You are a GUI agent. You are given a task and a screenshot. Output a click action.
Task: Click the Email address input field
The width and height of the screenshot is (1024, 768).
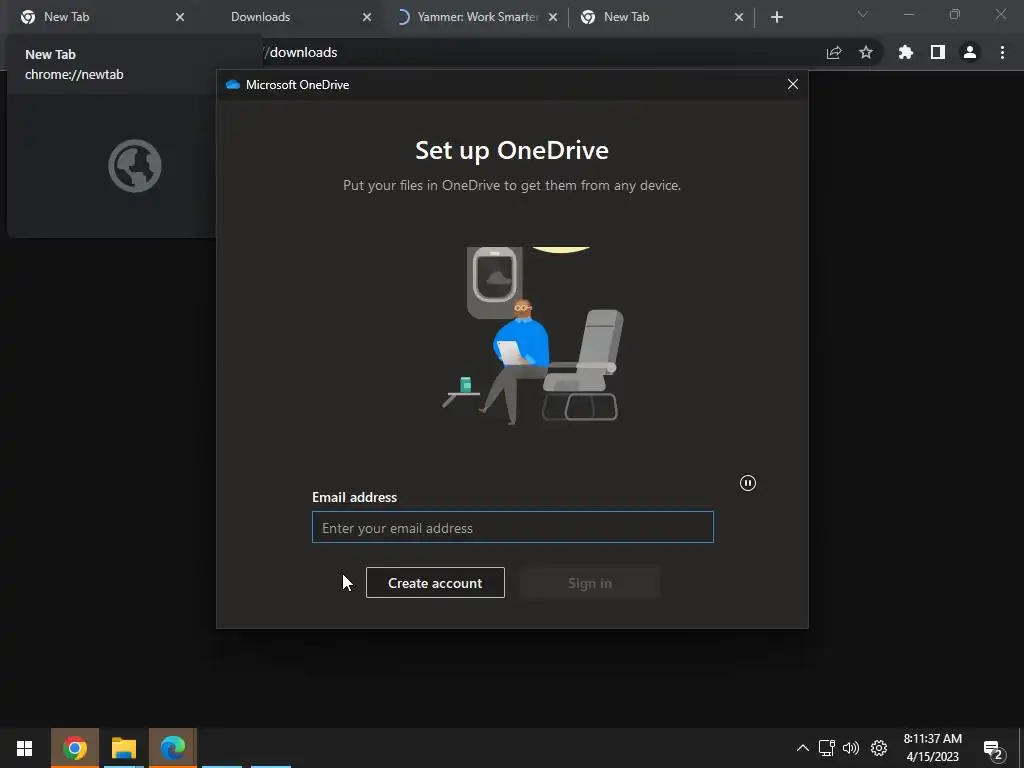[x=513, y=527]
